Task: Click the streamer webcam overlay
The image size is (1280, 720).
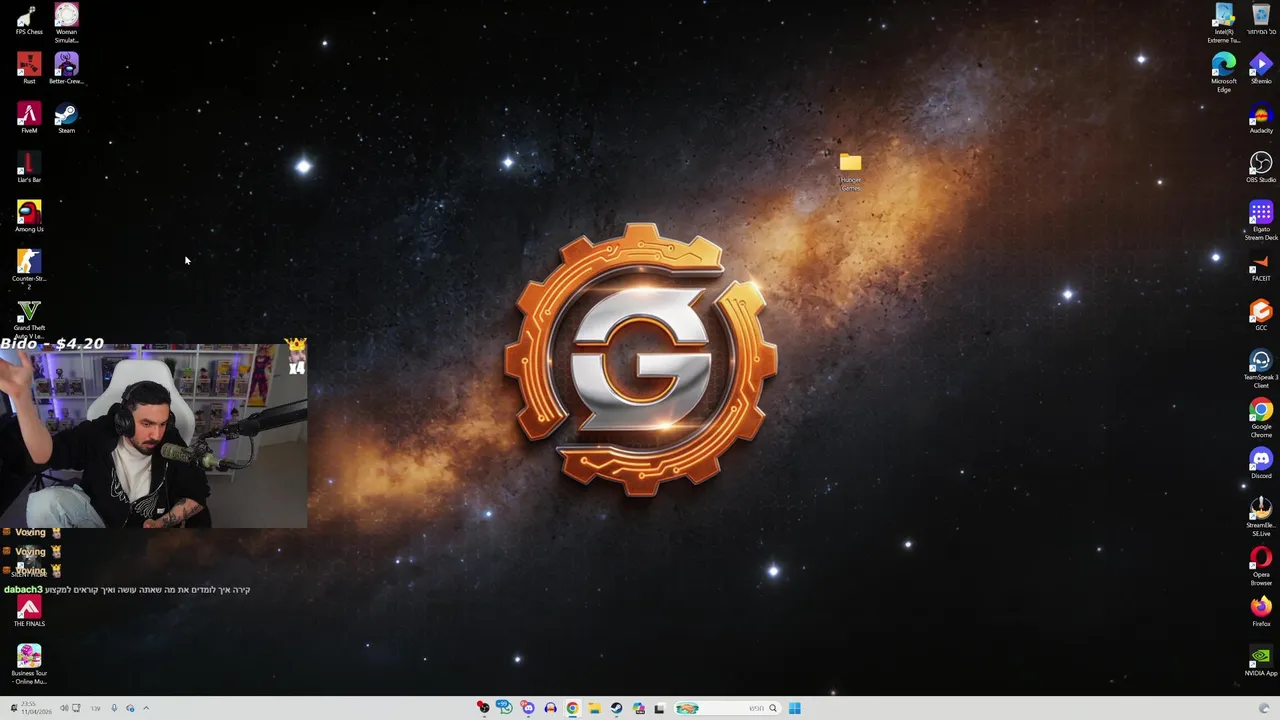Action: (x=153, y=435)
